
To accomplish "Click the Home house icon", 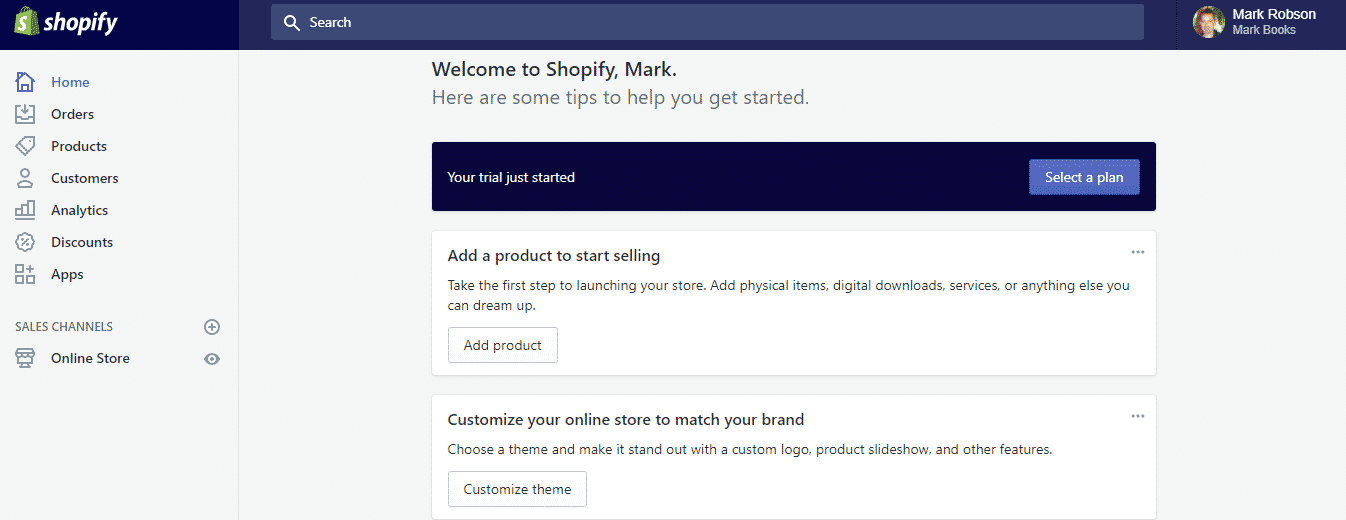I will click(x=25, y=82).
